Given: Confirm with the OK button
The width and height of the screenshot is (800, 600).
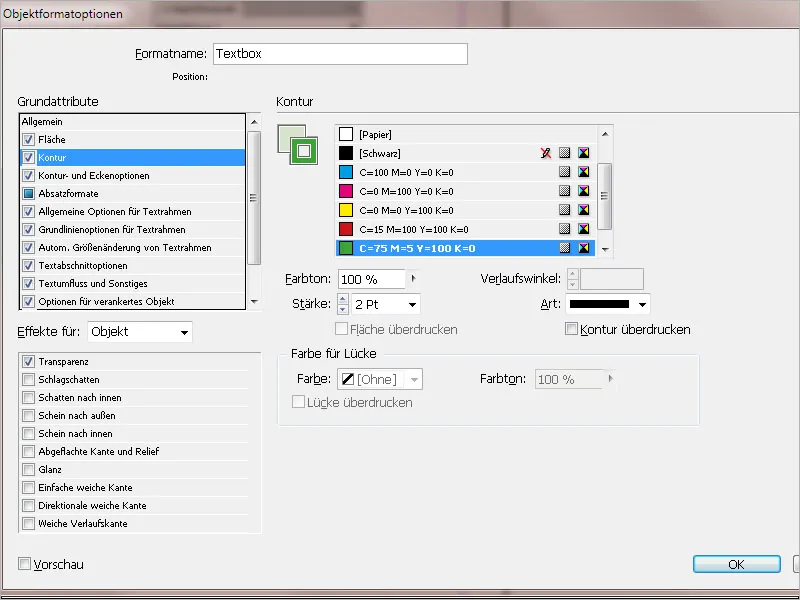Looking at the screenshot, I should [737, 564].
